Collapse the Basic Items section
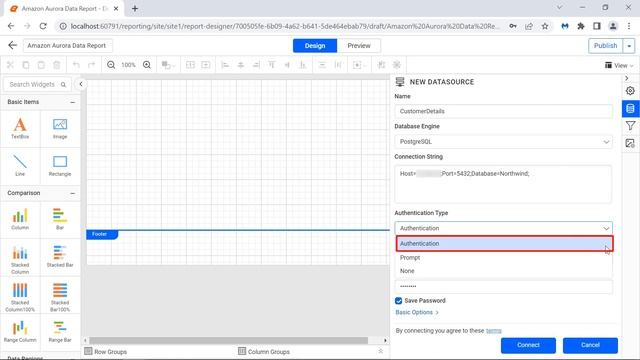The image size is (640, 360). (x=73, y=102)
